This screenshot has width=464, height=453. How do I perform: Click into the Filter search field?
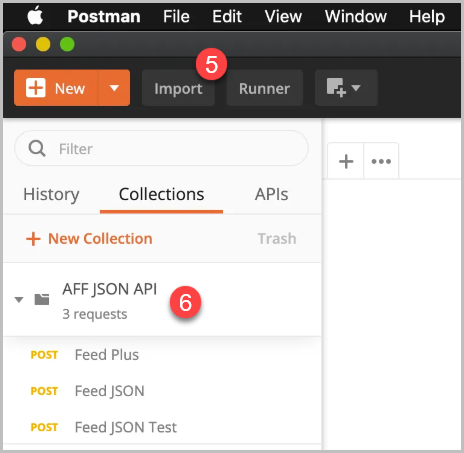161,148
